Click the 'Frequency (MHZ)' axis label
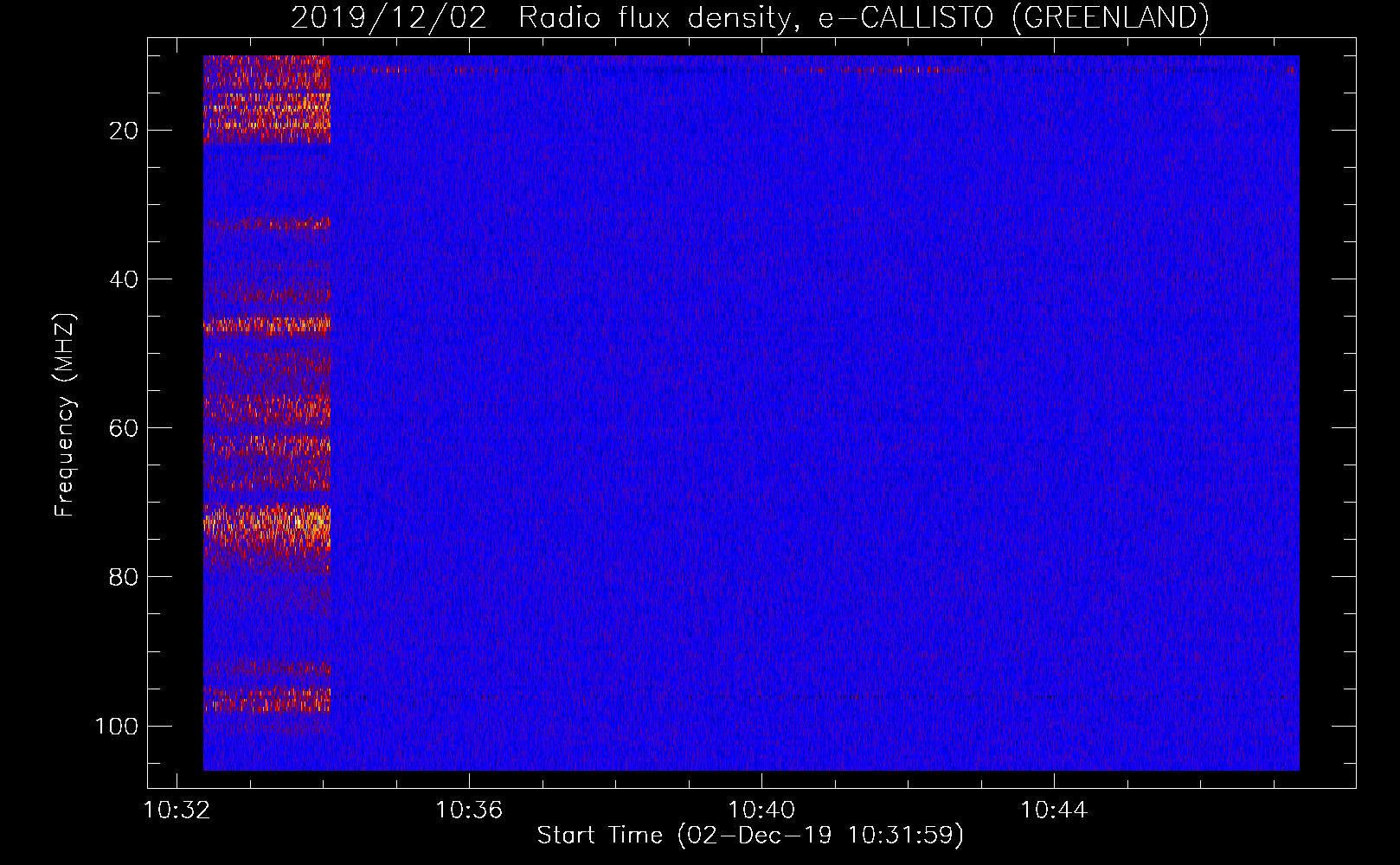1400x865 pixels. (x=65, y=415)
